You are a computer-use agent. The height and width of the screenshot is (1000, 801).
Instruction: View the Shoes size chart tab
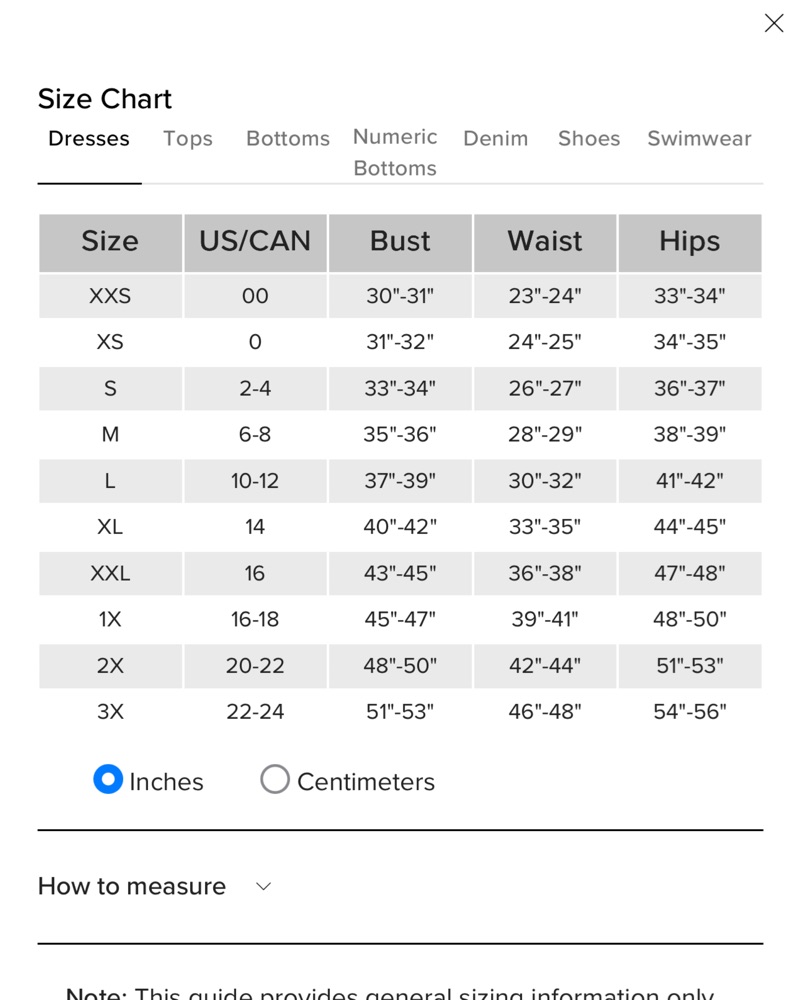coord(589,138)
